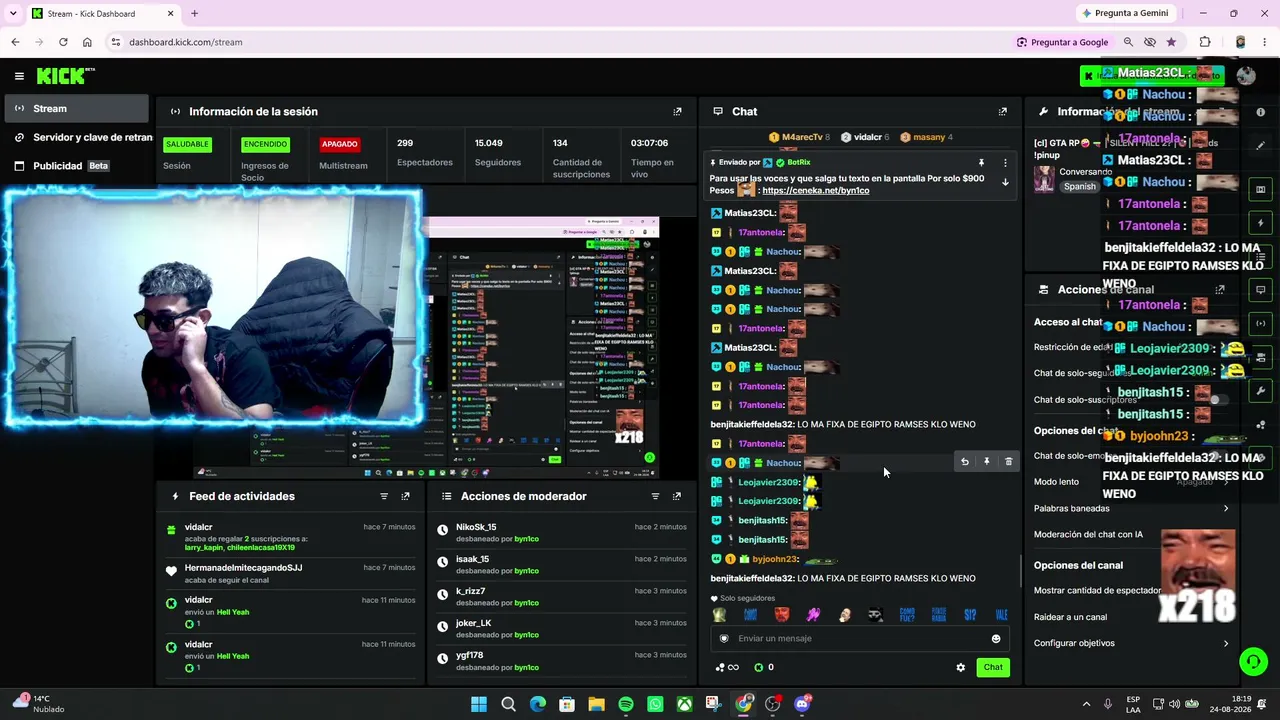Open filter options for Feed de actividades
This screenshot has width=1280, height=720.
(384, 496)
